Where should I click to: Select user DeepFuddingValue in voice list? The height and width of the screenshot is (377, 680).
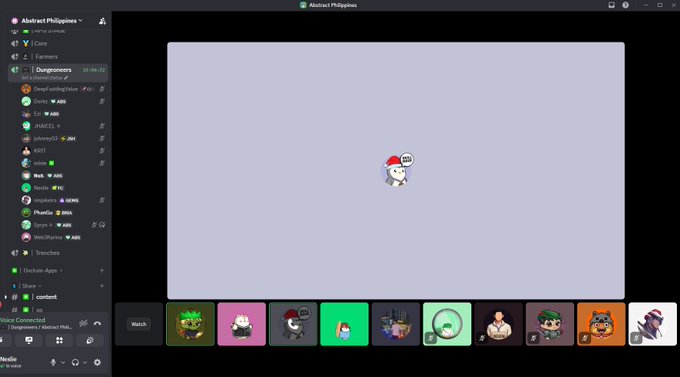[x=63, y=89]
